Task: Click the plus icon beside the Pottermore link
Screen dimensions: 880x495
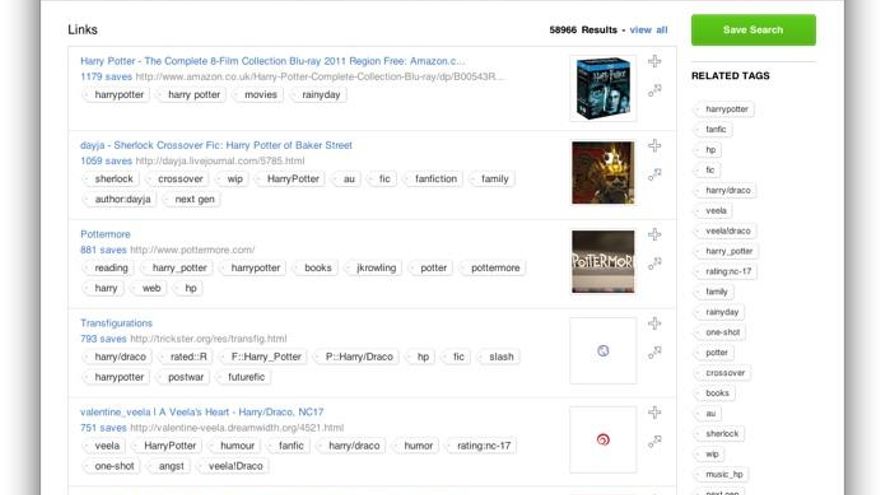Action: pos(654,235)
